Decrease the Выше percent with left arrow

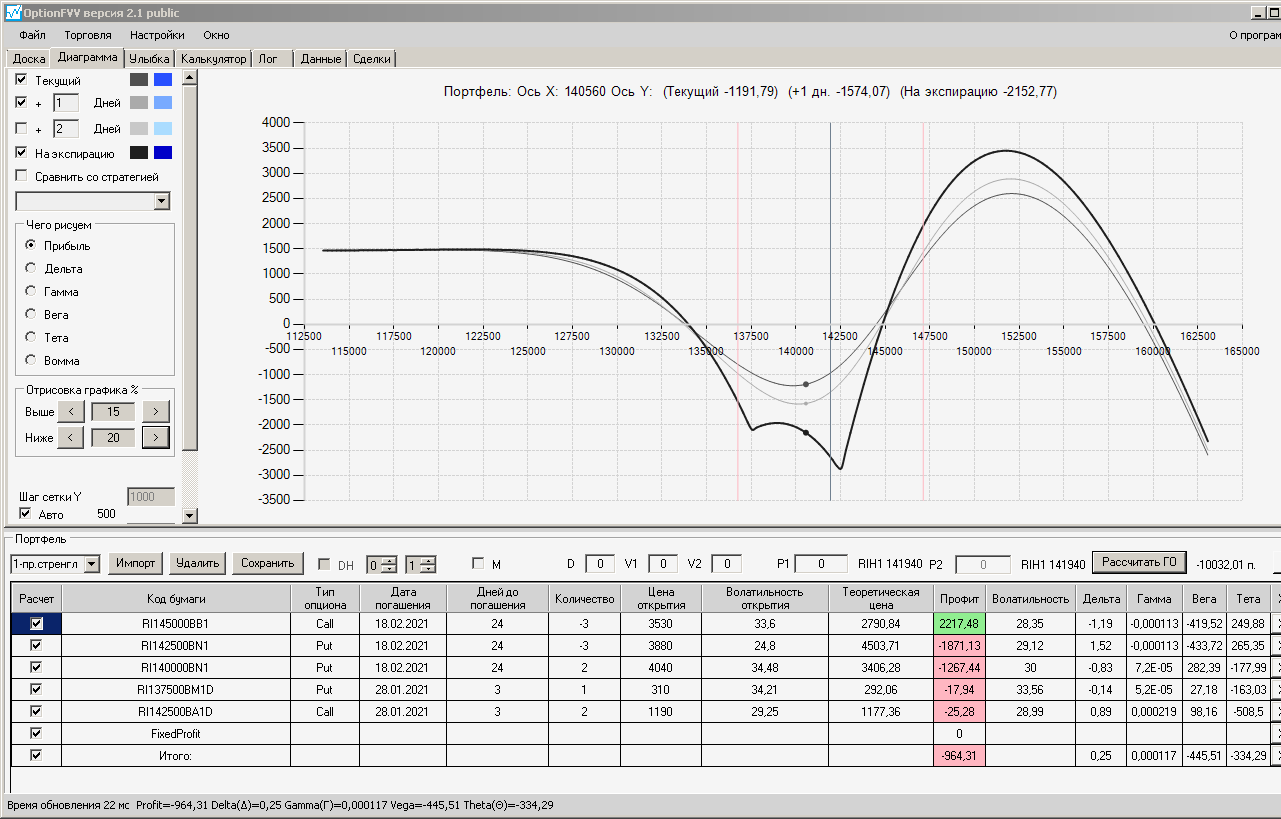click(x=70, y=411)
